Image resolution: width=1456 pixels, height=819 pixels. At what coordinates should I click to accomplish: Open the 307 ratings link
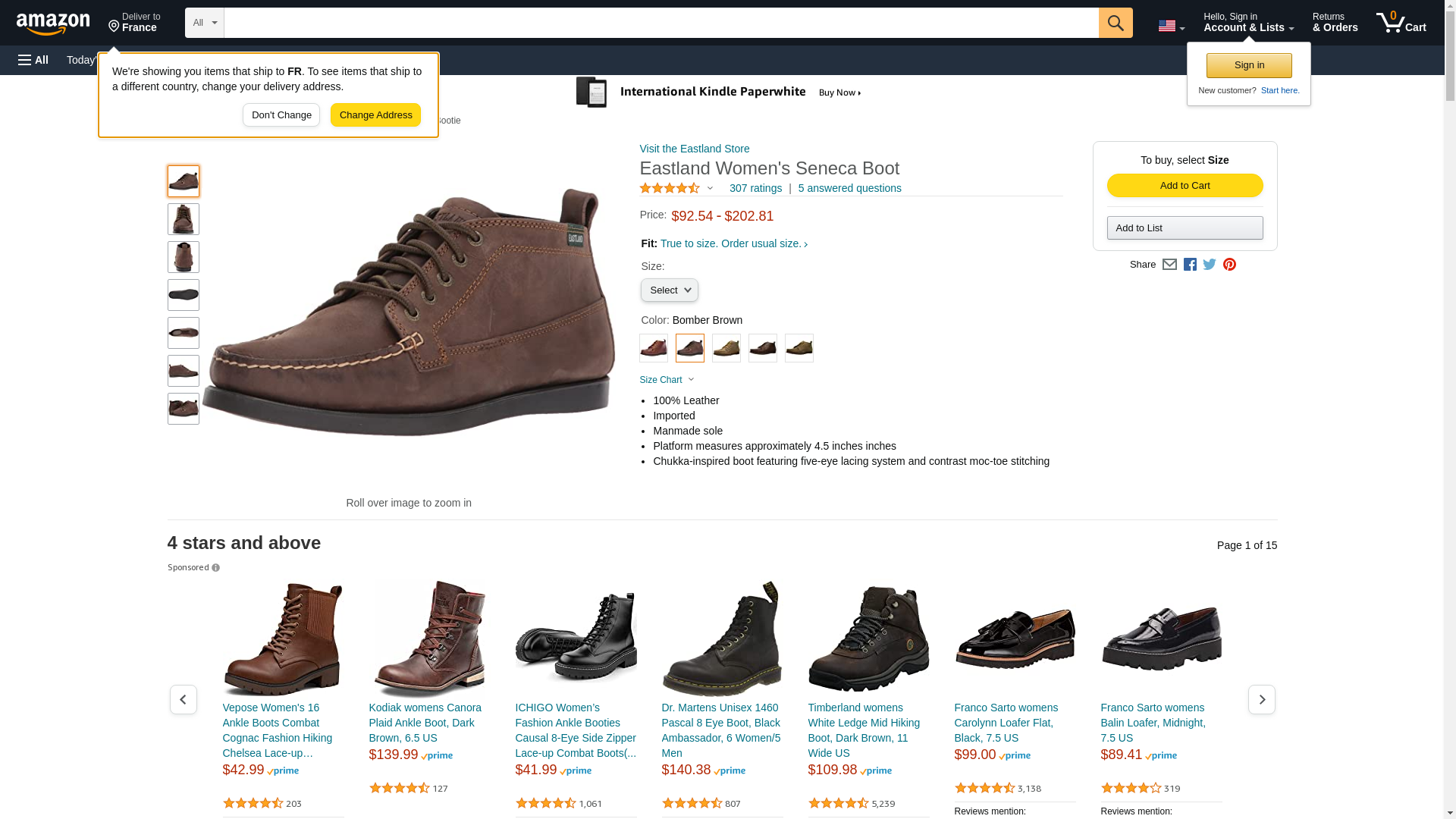point(755,188)
